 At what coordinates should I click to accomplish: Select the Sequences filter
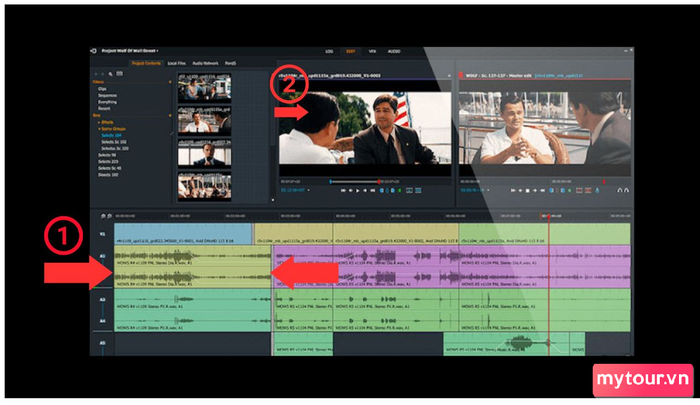[x=108, y=96]
